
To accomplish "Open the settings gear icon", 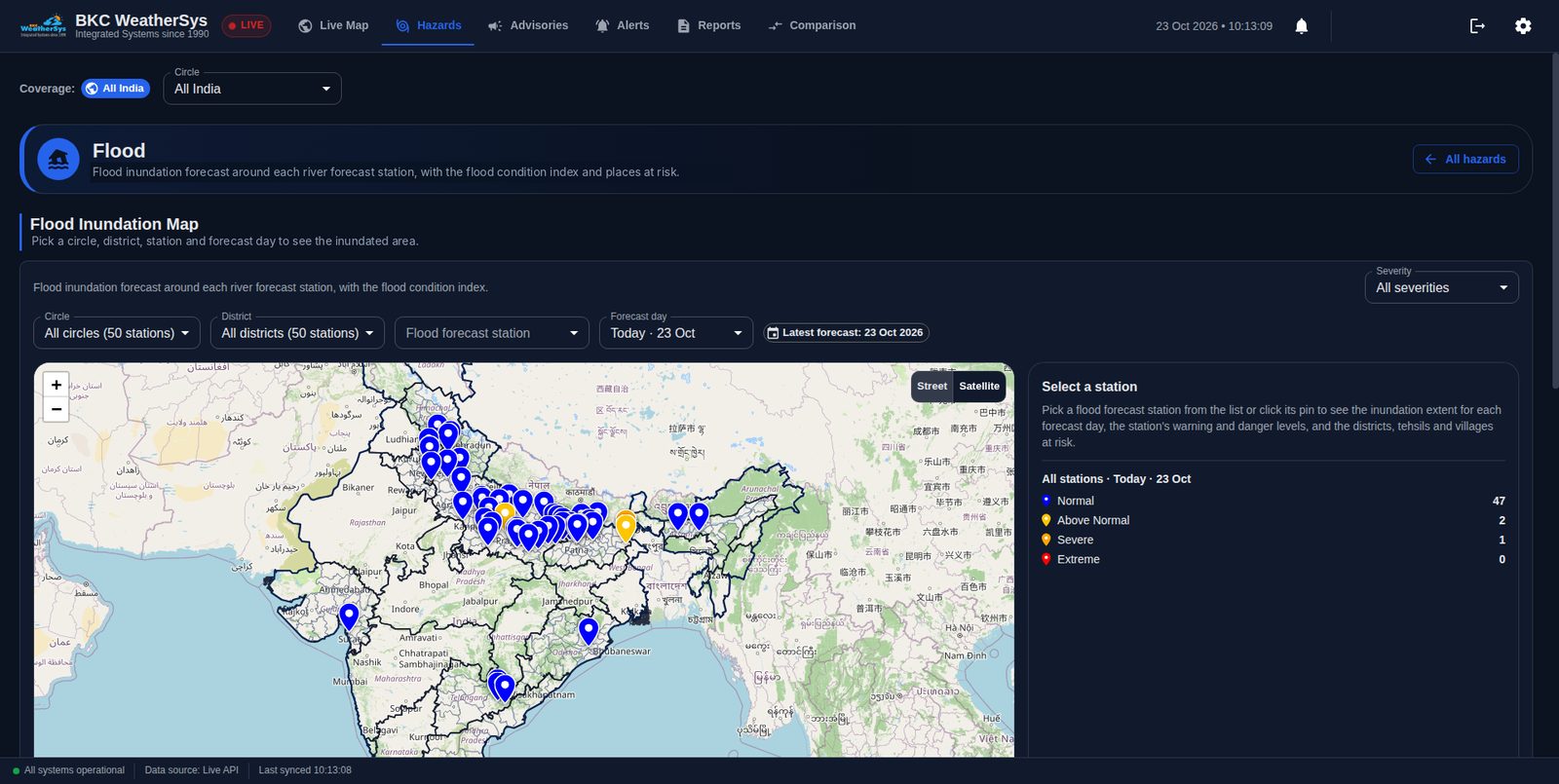I will 1523,26.
